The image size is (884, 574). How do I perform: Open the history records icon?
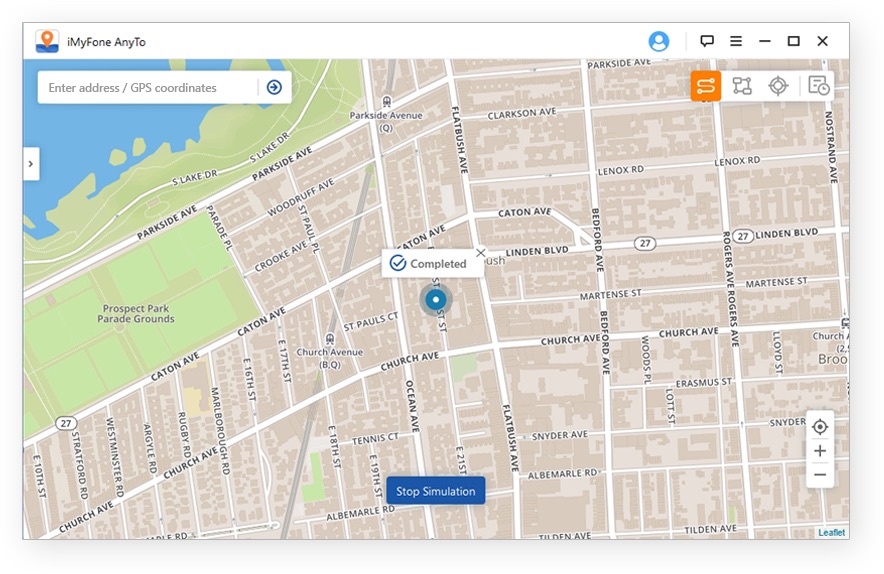[819, 86]
